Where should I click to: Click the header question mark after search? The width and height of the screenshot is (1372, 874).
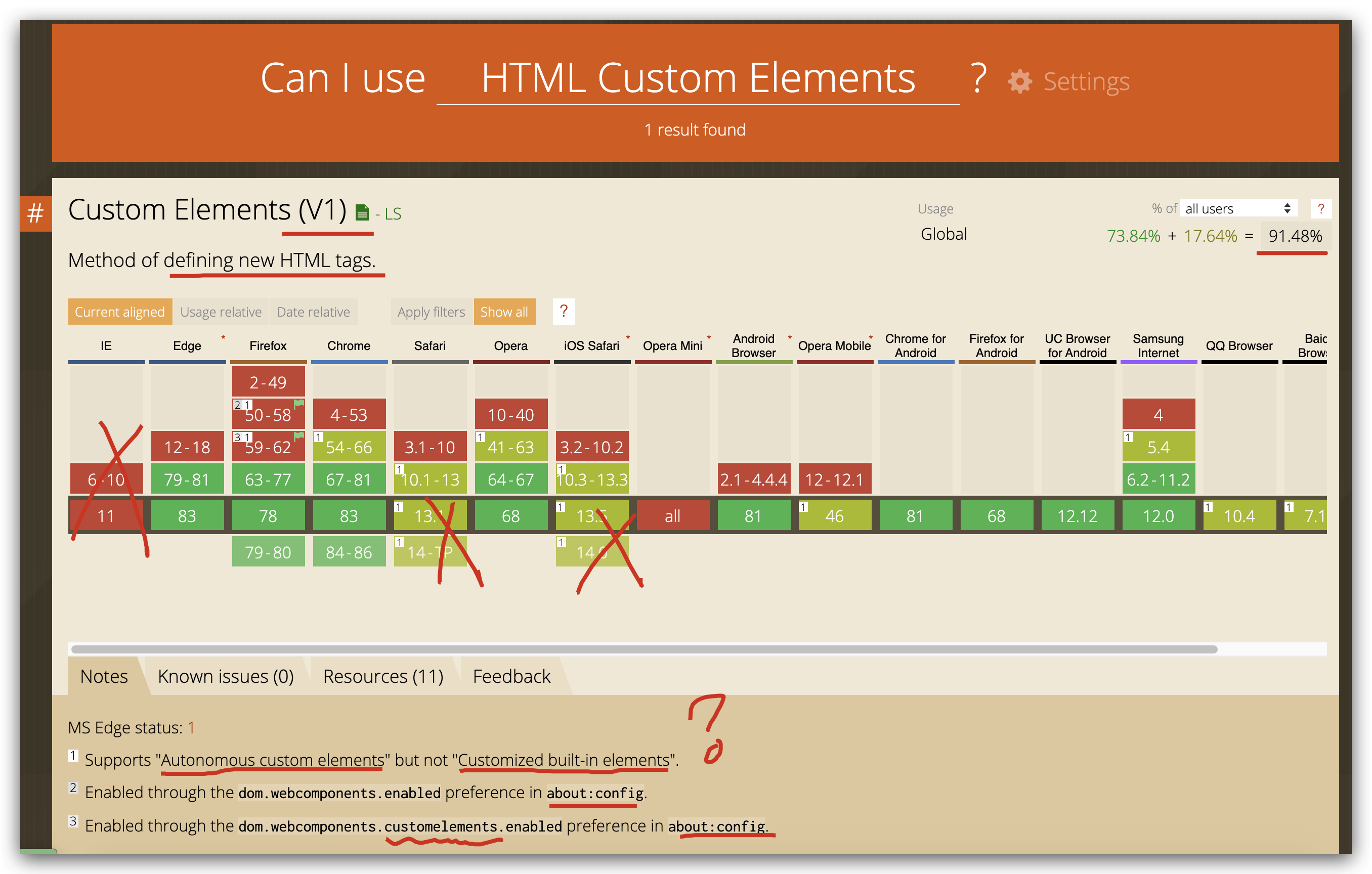tap(978, 78)
